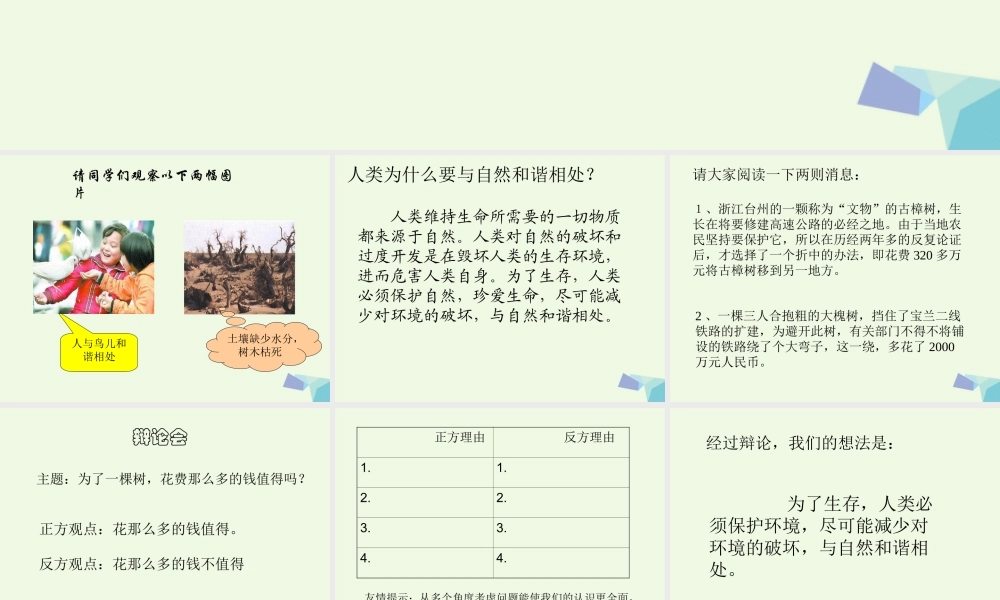1000x600 pixels.
Task: Click the paragraph beginning 人类维持生命所需要的一切物质
Action: coord(489,266)
